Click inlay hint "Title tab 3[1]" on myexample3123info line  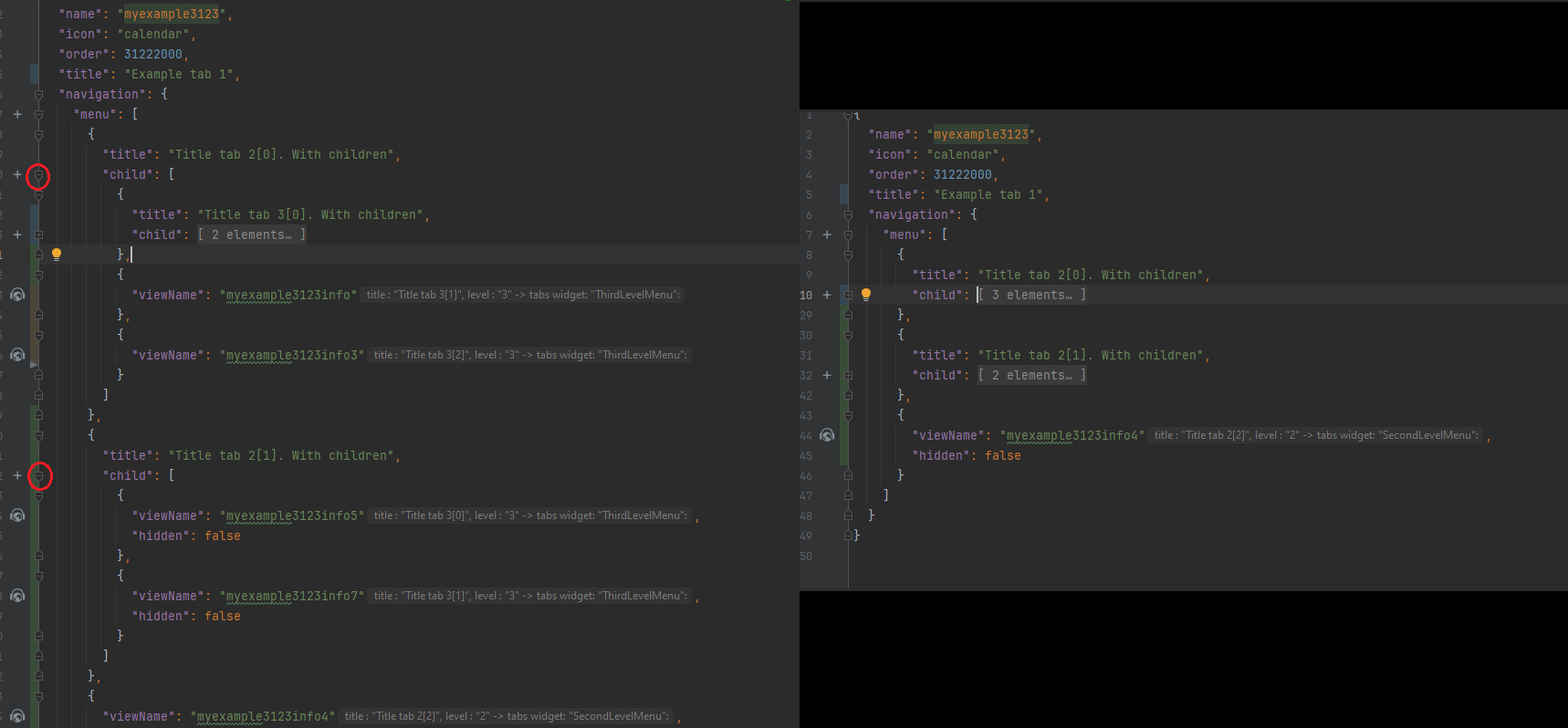[x=523, y=295]
